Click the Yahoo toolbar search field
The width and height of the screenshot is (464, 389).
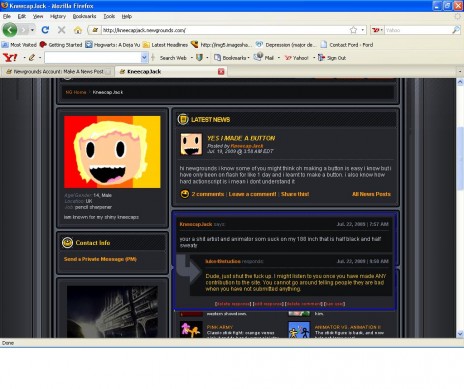pos(93,58)
